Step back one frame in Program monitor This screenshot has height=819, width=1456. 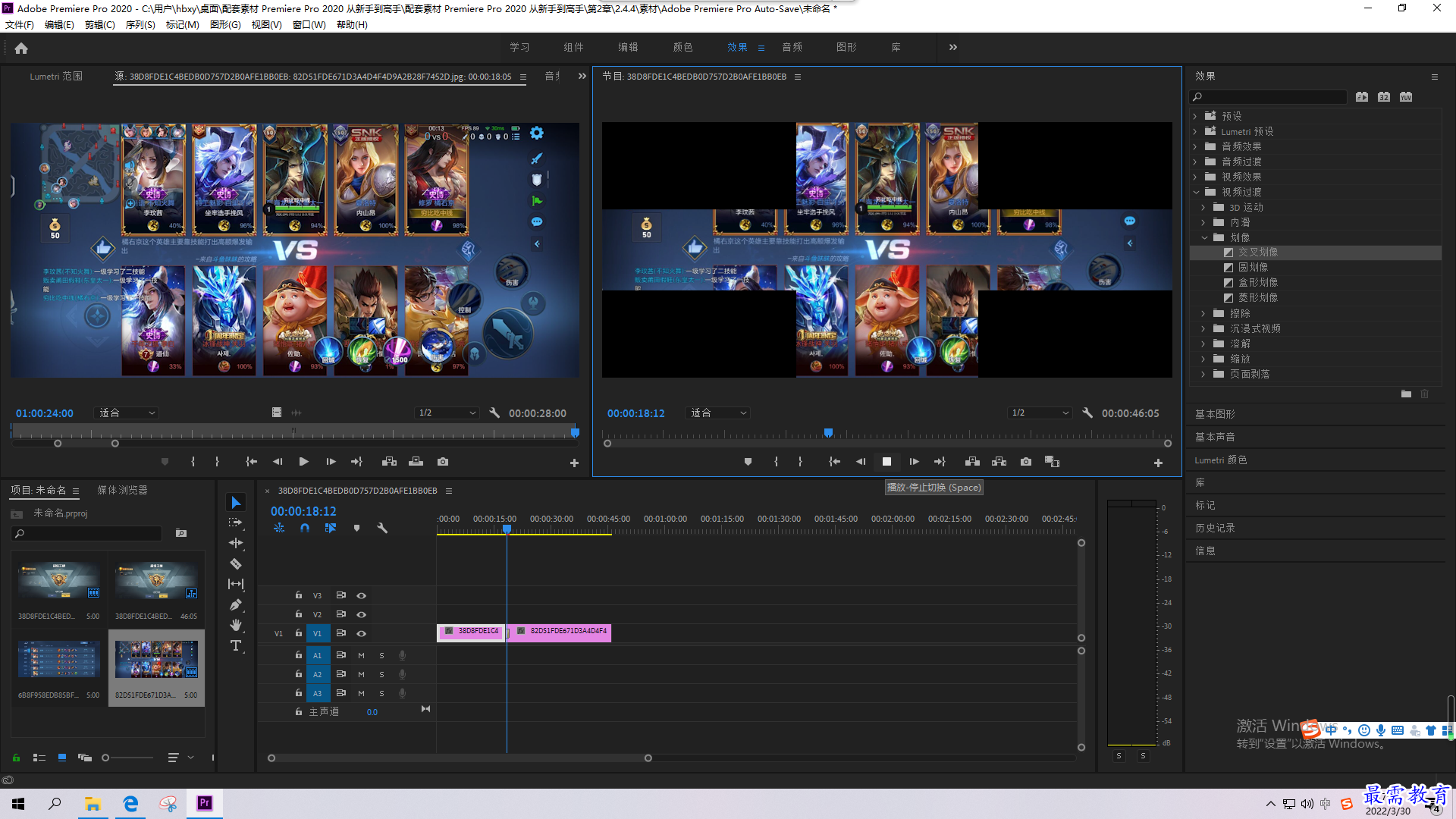click(861, 462)
